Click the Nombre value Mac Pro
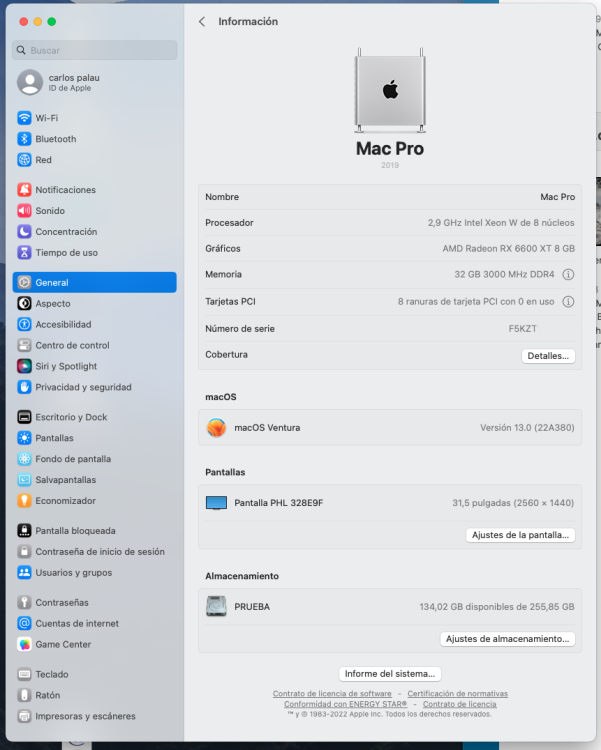This screenshot has height=750, width=601. pos(557,197)
